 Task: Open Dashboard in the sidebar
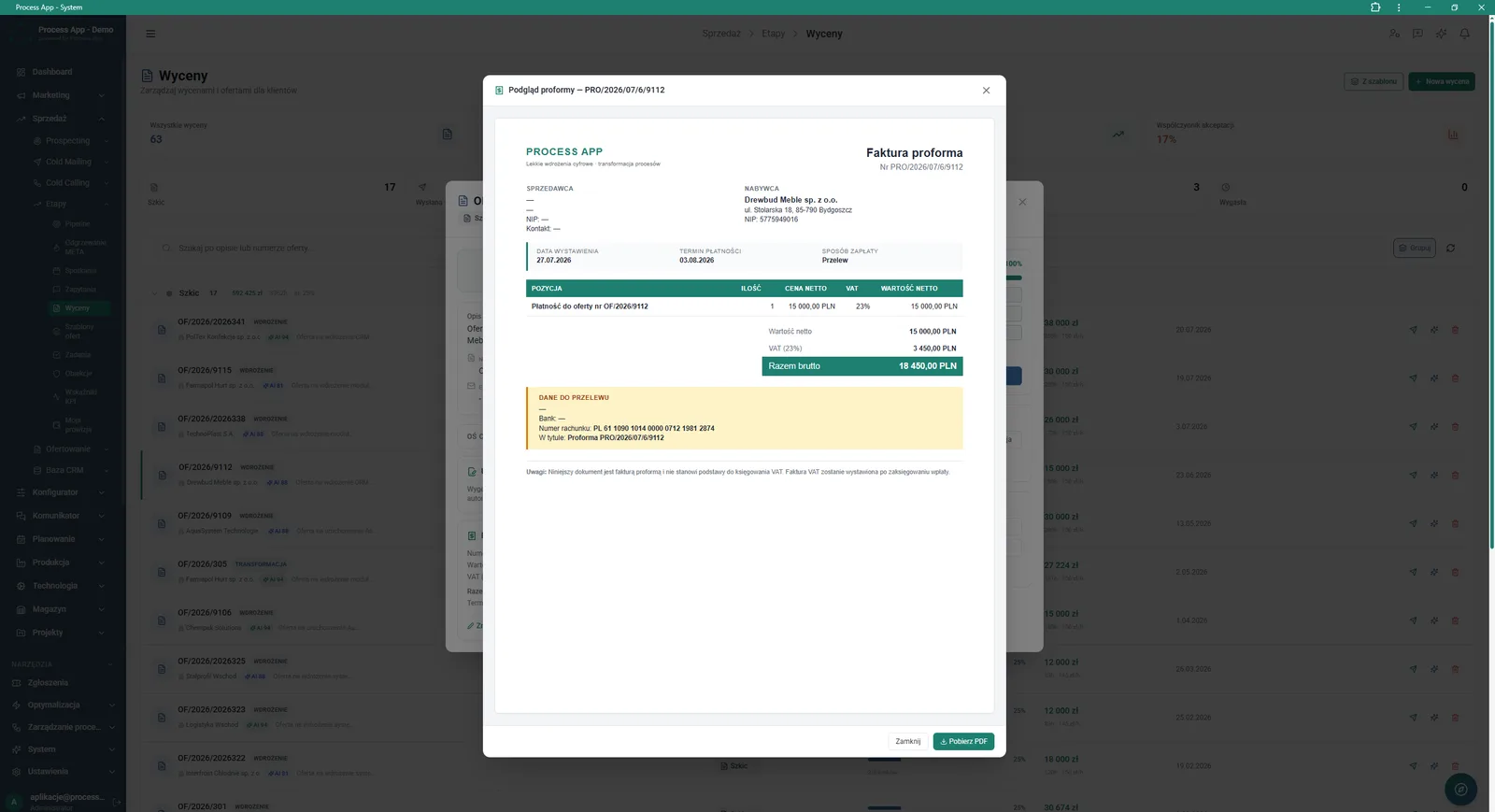52,72
